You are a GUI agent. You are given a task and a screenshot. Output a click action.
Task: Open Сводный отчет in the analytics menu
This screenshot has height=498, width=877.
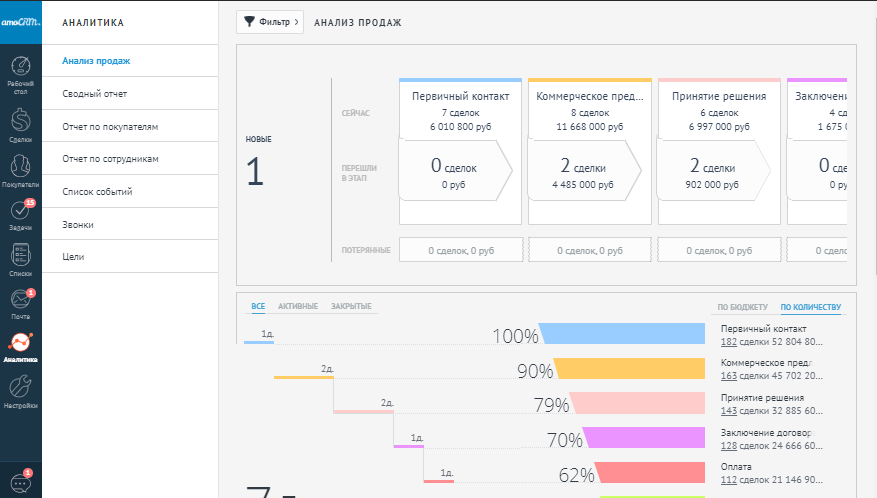94,94
